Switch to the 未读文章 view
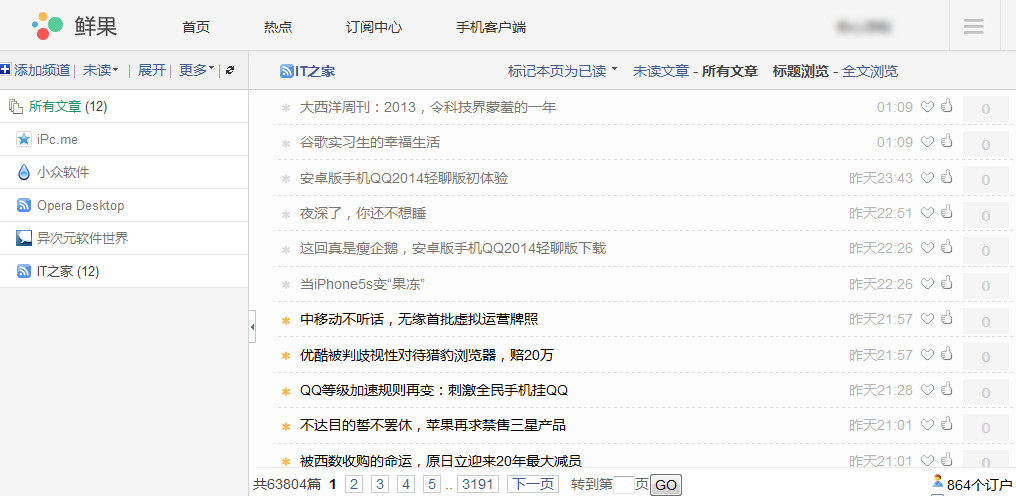 pyautogui.click(x=661, y=71)
